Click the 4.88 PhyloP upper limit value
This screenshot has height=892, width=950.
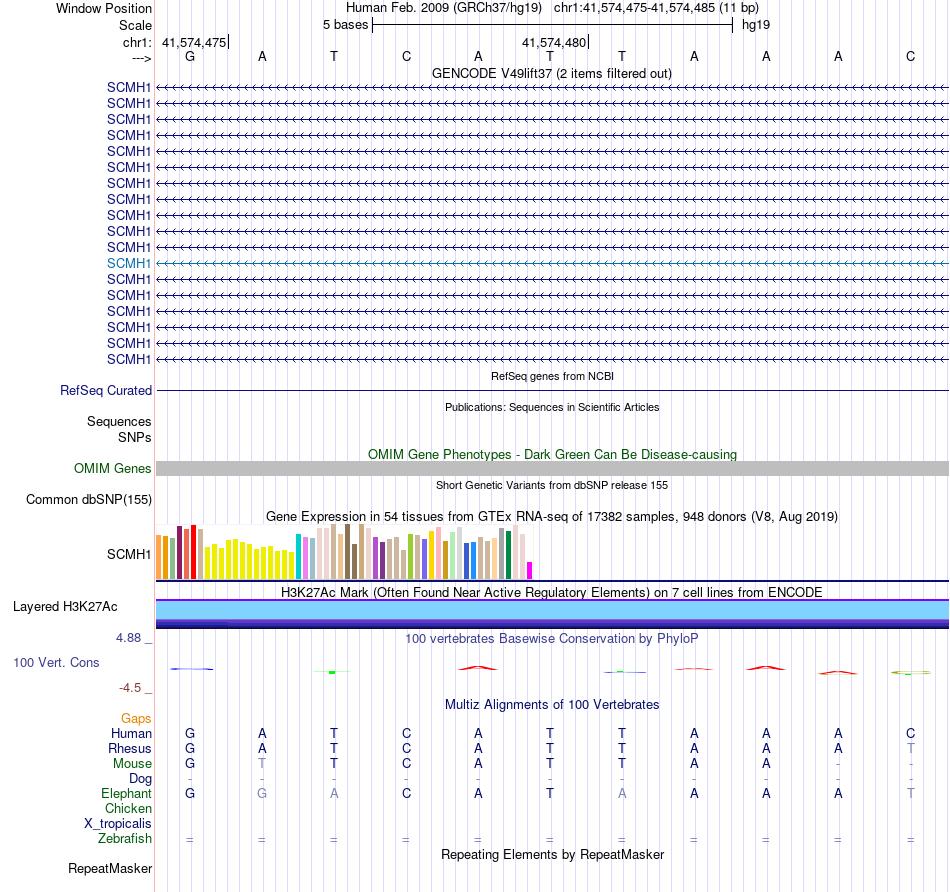(128, 637)
